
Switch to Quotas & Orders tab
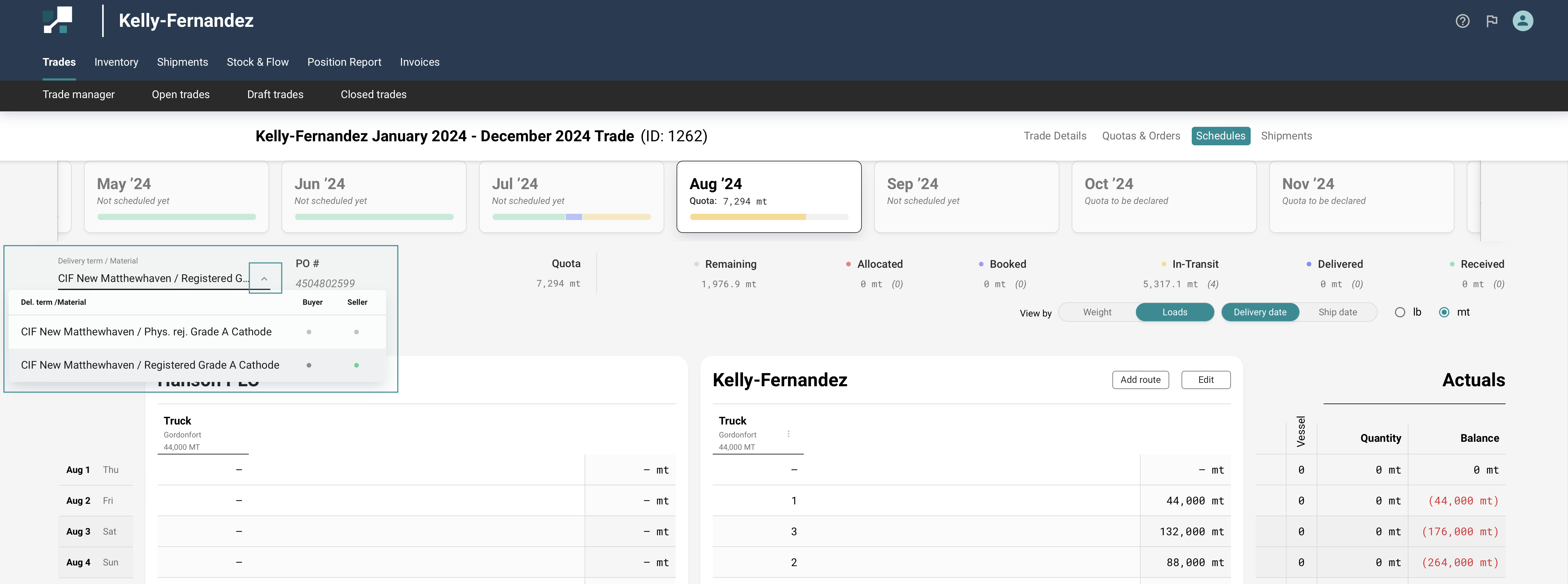(x=1141, y=136)
